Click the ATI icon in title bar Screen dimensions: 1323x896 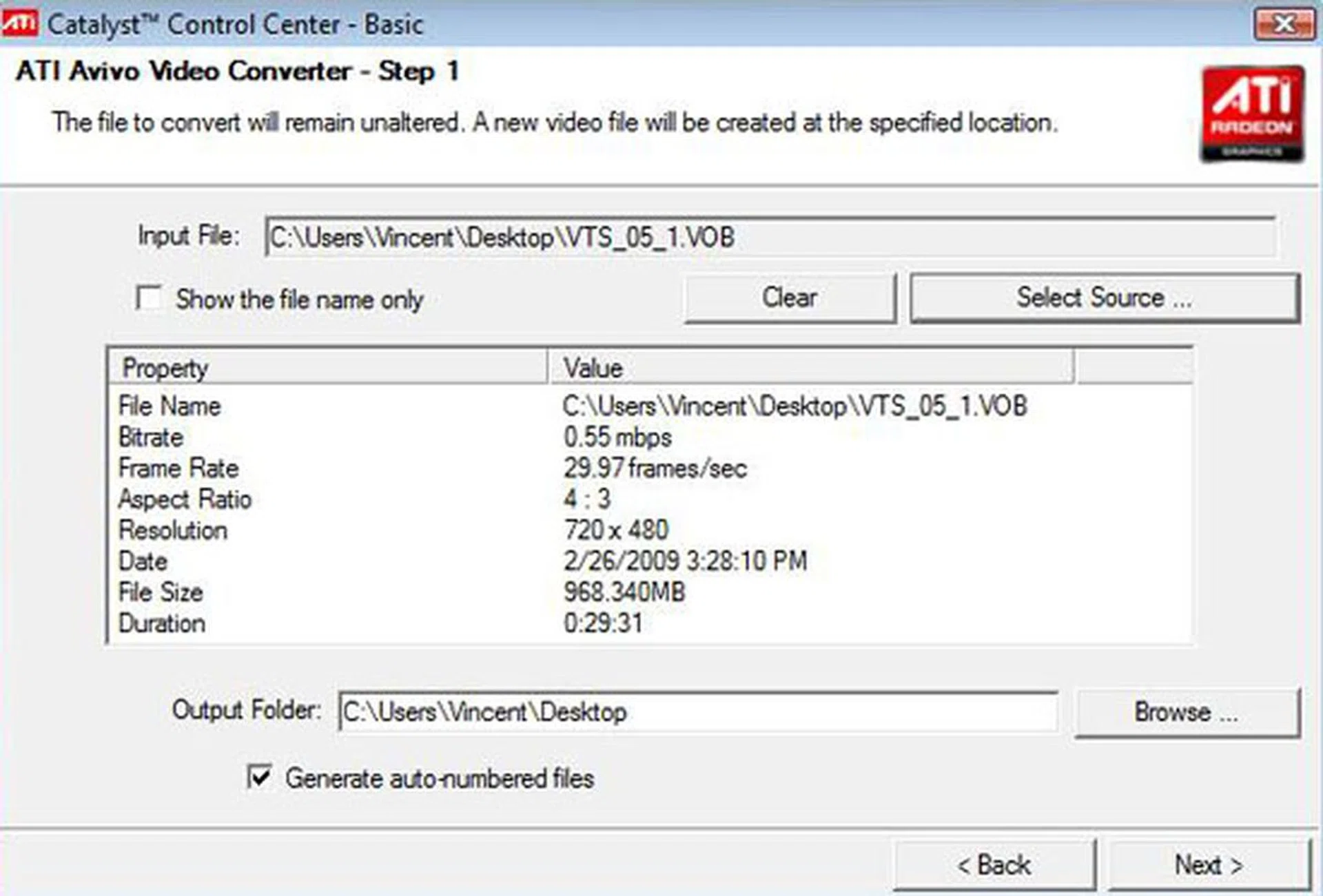coord(19,23)
